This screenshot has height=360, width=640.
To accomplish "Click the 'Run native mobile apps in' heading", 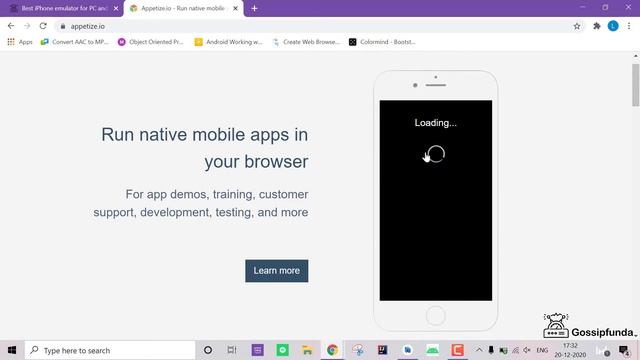I will 204,135.
